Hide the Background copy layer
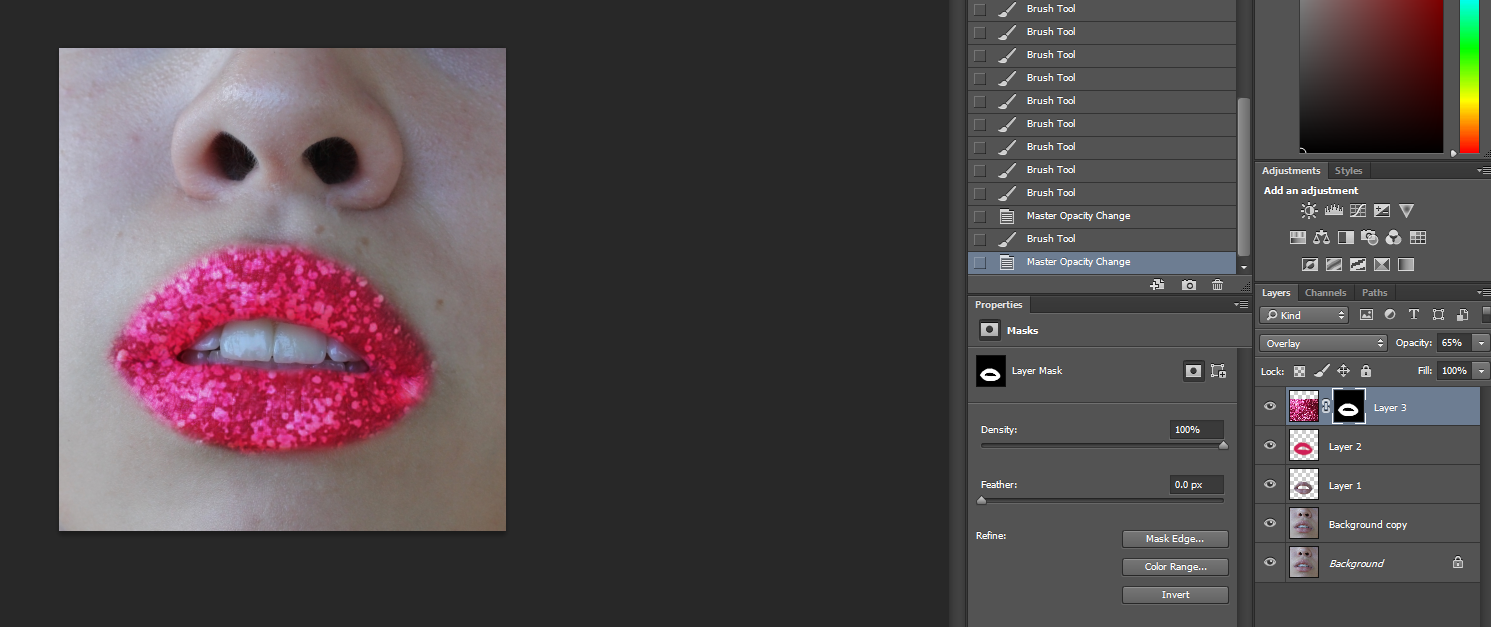Image resolution: width=1491 pixels, height=627 pixels. [x=1269, y=523]
